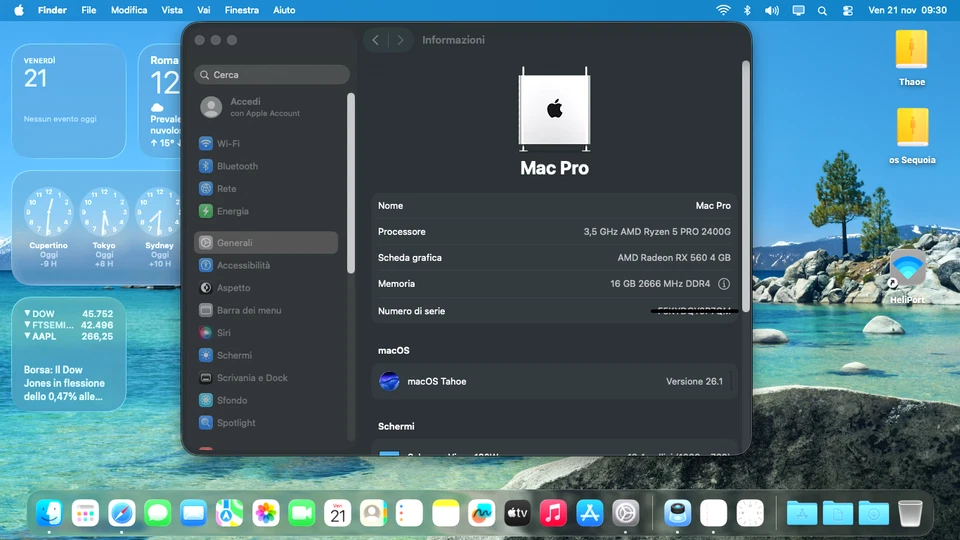The image size is (960, 540).
Task: Open the File menu
Action: (x=89, y=10)
